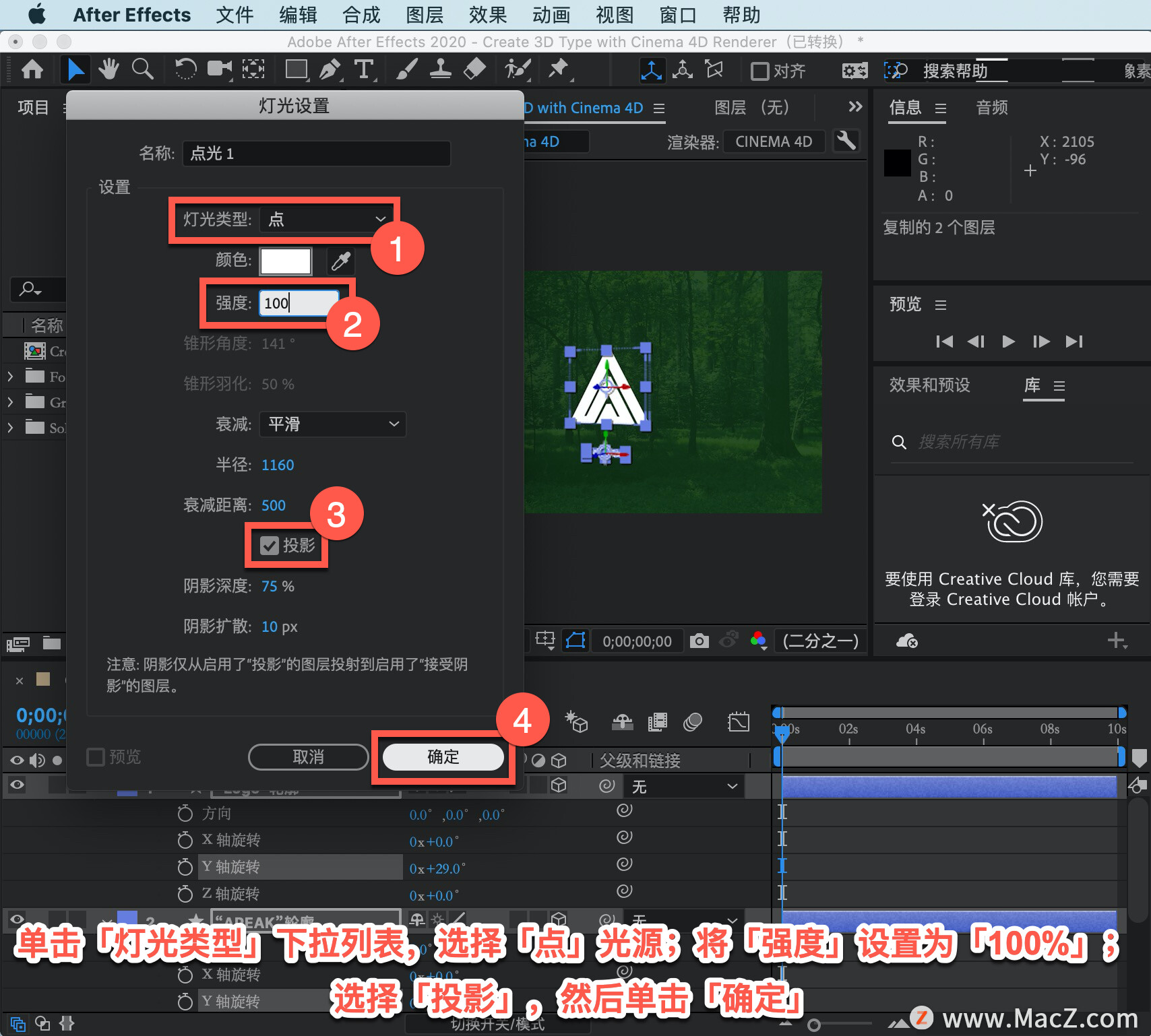Viewport: 1151px width, 1036px height.
Task: Click the Creative Cloud sync status icon
Action: tap(906, 641)
